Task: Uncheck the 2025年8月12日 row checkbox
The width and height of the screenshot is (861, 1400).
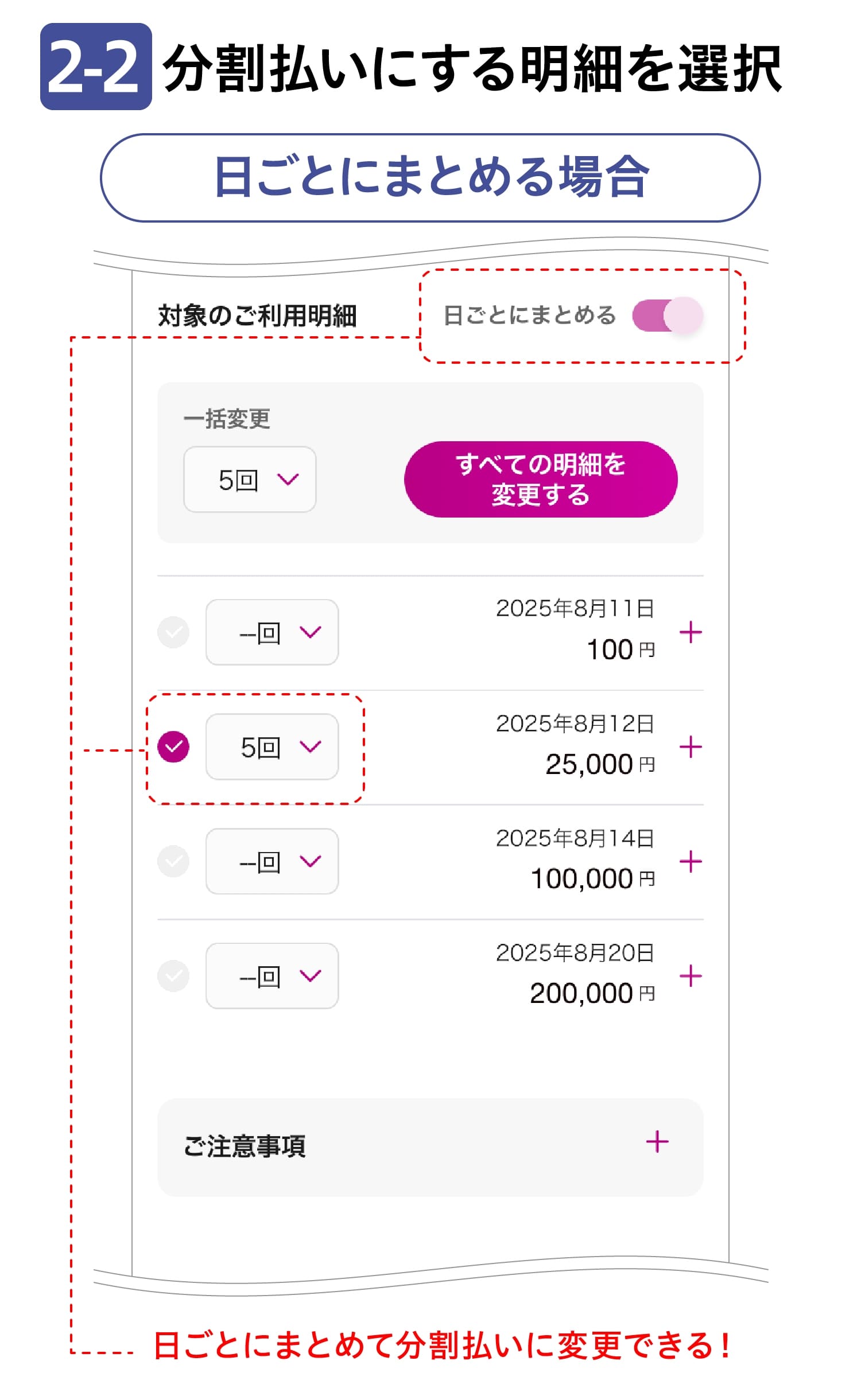Action: (173, 747)
